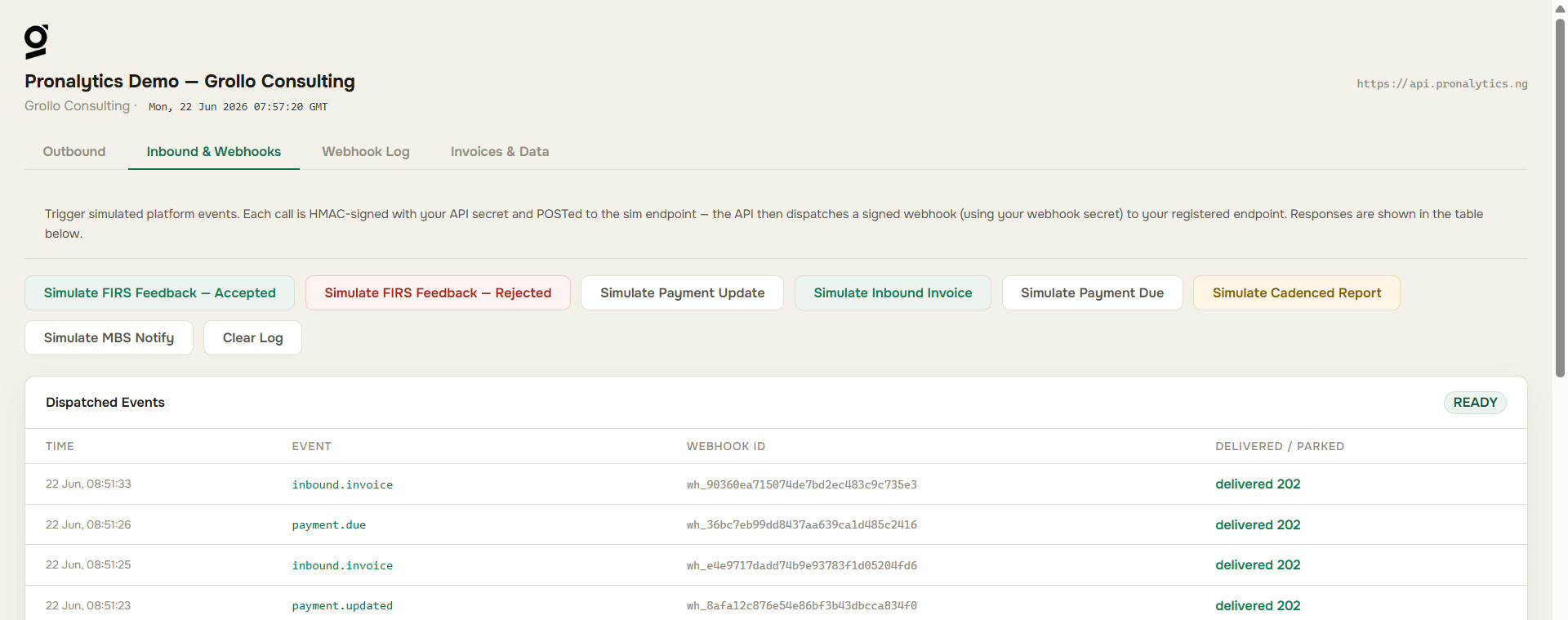1568x620 pixels.
Task: Select the WEBHOOK ID column header
Action: [726, 447]
